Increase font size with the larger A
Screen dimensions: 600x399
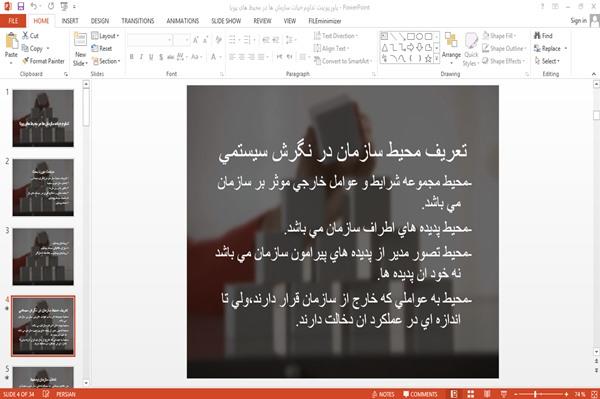[x=196, y=40]
